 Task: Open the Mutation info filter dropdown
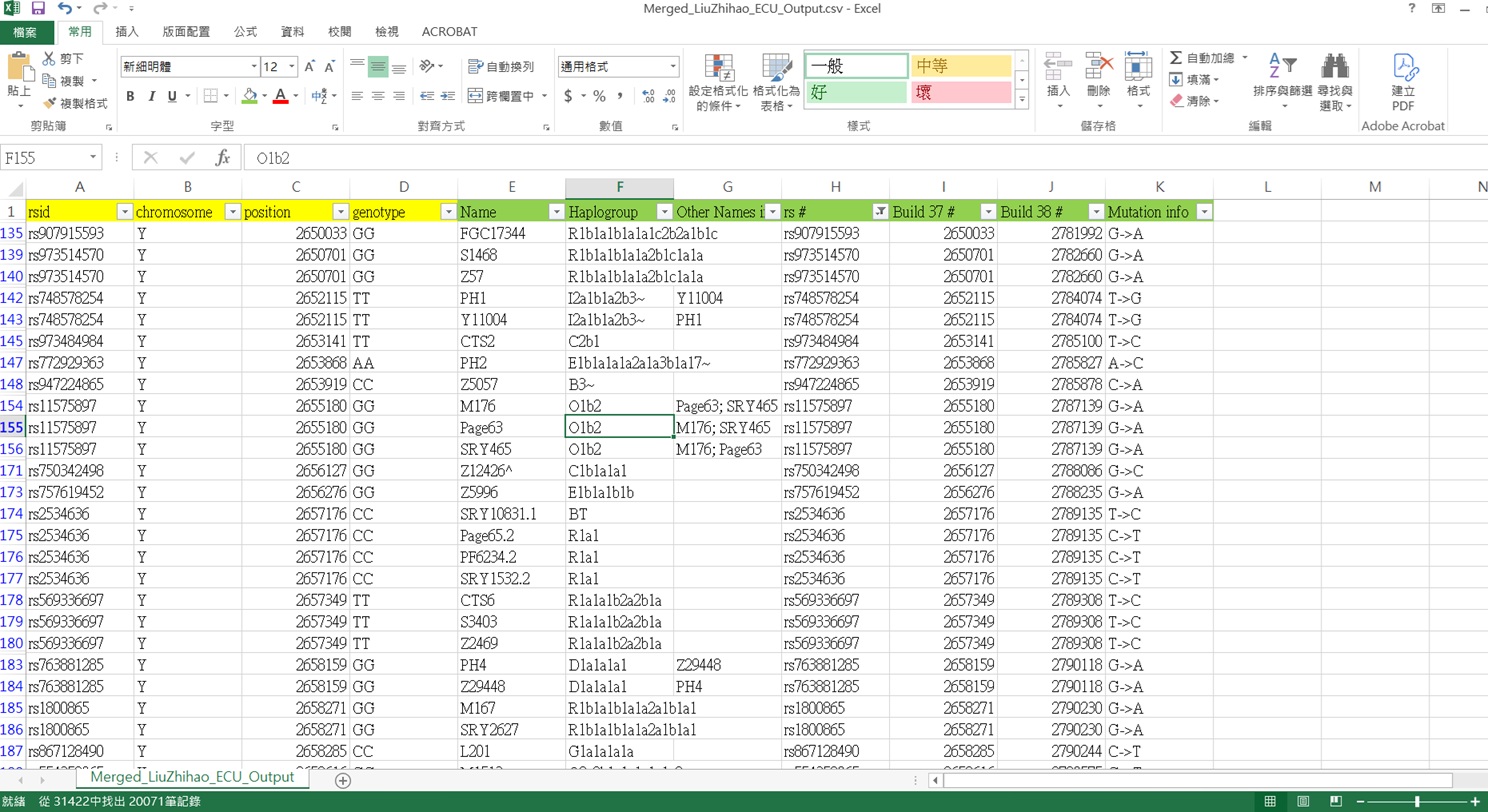[1204, 212]
